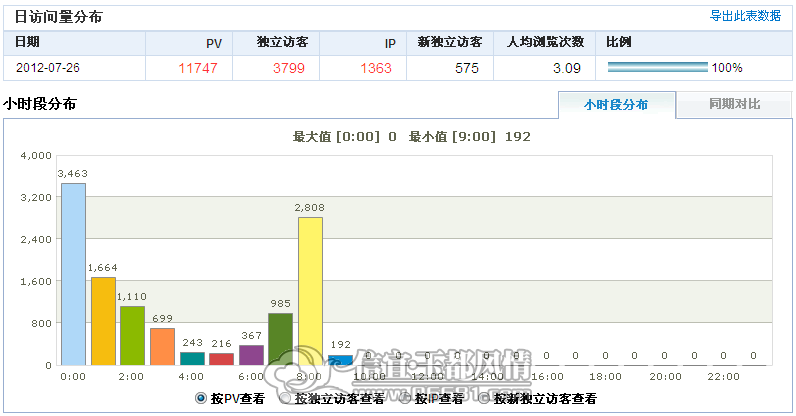Viewport: 796px width, 416px height.
Task: Click the 2,808 bar value label
Action: tap(309, 207)
